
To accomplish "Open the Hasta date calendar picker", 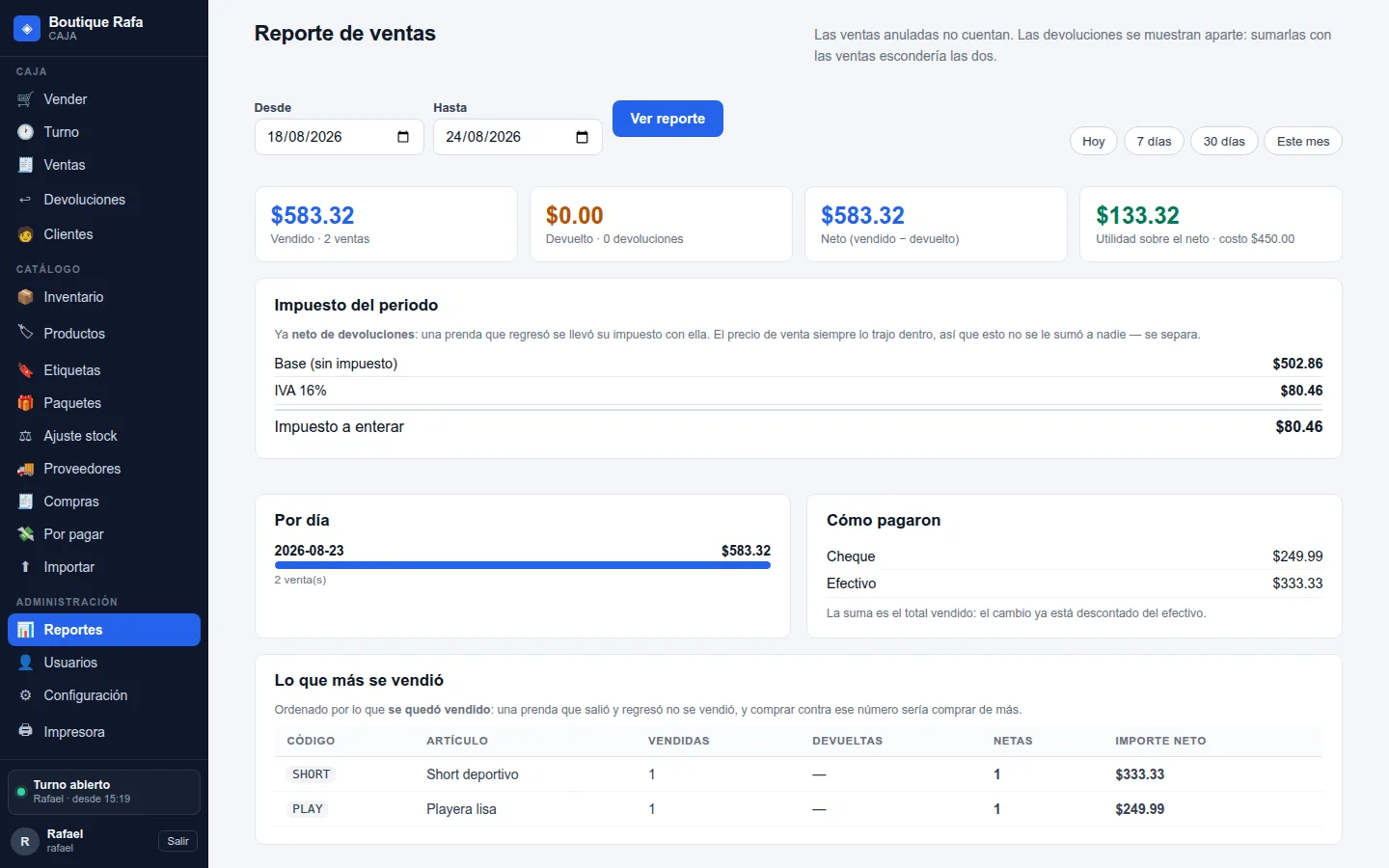I will (x=582, y=137).
